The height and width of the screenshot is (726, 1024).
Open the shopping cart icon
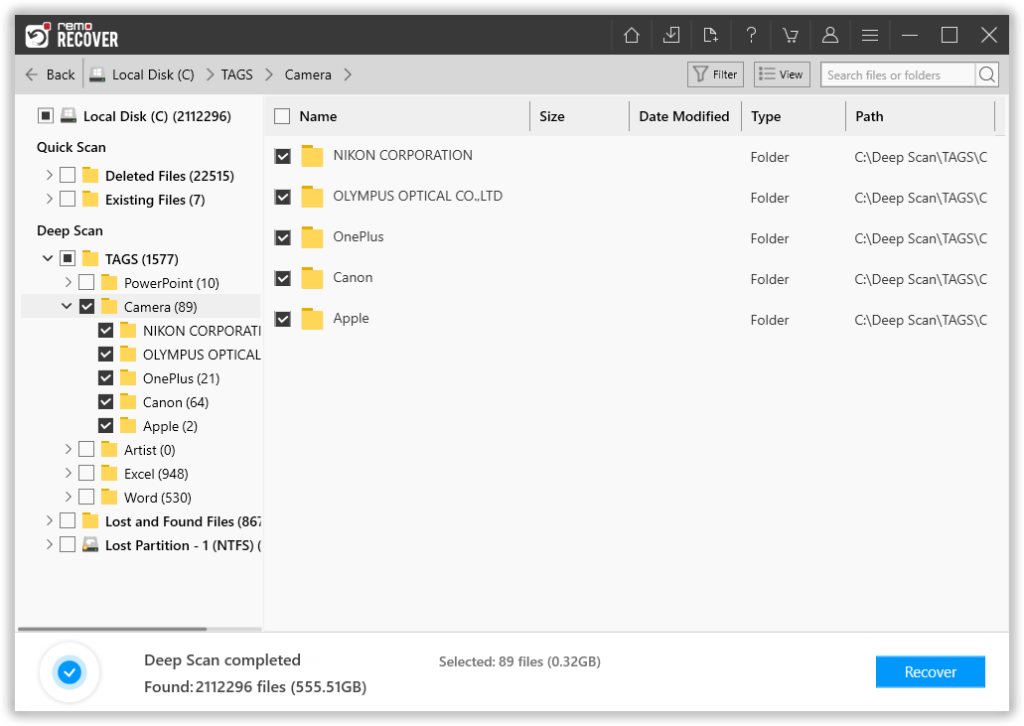point(790,35)
